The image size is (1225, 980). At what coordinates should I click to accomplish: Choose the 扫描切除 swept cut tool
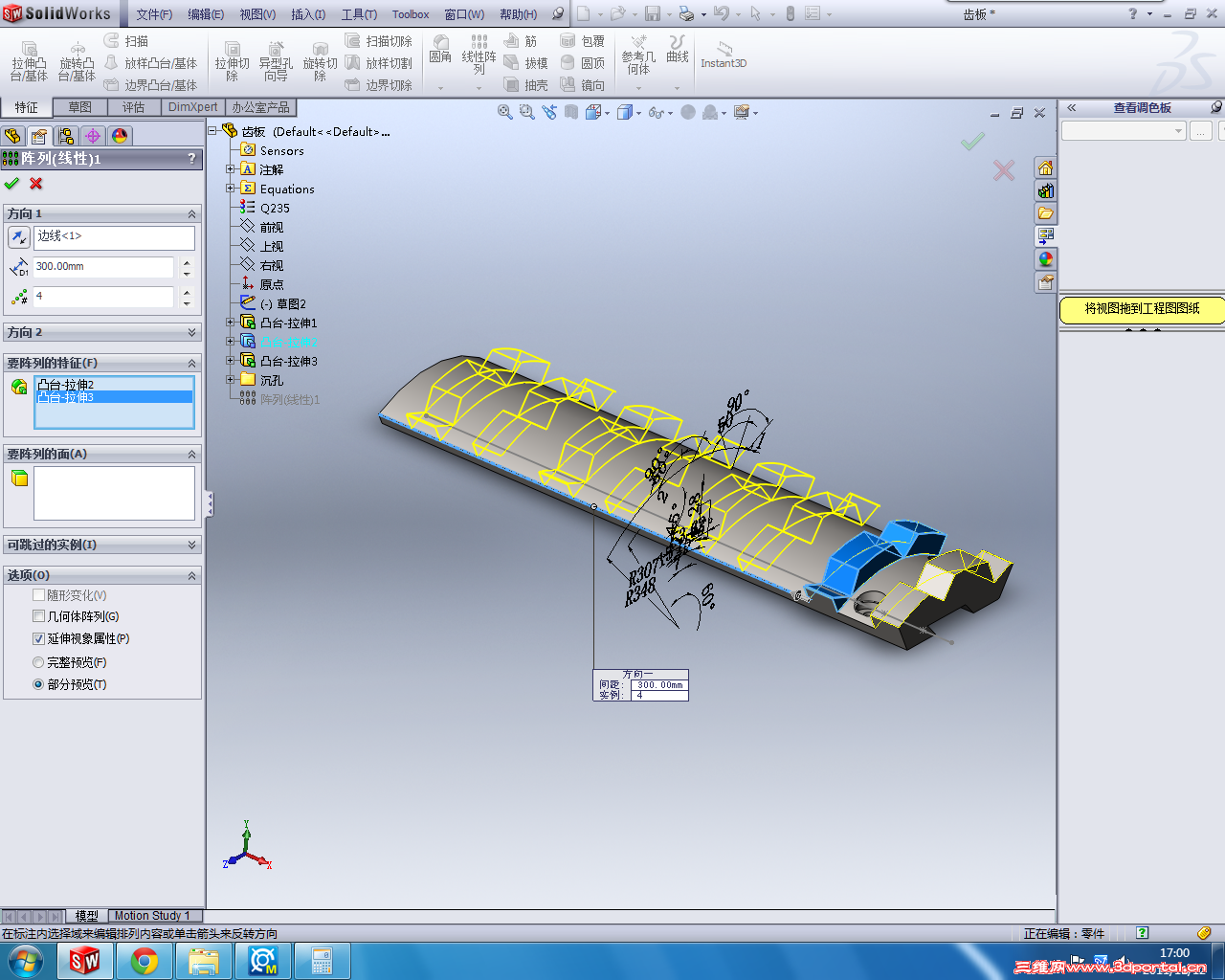[x=379, y=41]
